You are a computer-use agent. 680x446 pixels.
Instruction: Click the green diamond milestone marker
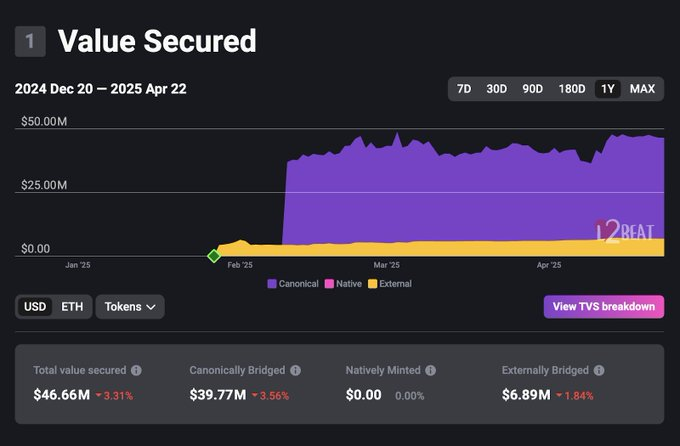point(213,256)
